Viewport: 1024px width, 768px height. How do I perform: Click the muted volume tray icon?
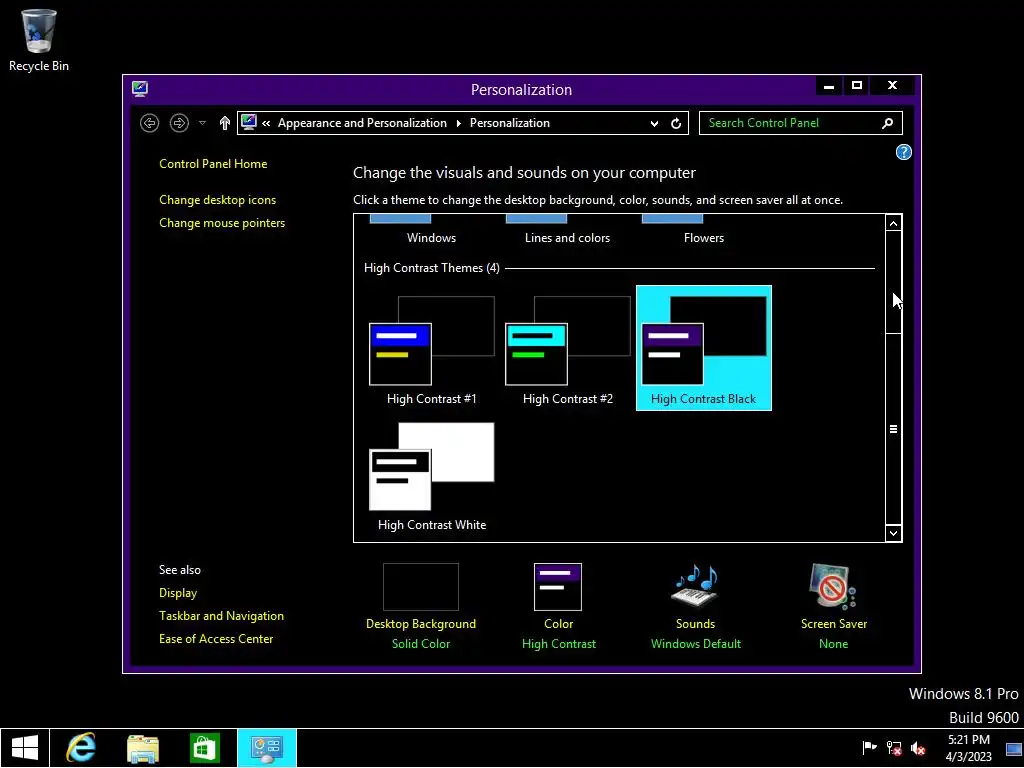click(918, 748)
